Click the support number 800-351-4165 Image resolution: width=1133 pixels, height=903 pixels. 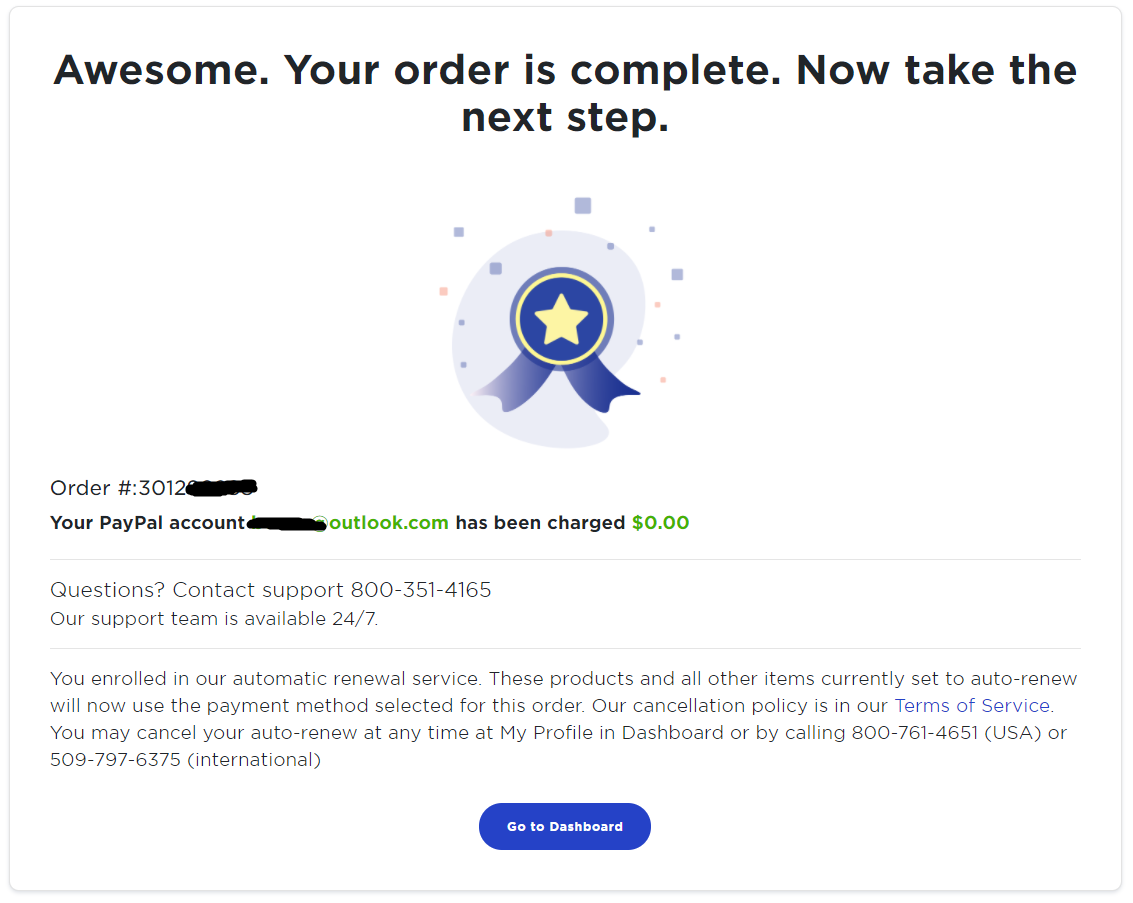point(421,589)
